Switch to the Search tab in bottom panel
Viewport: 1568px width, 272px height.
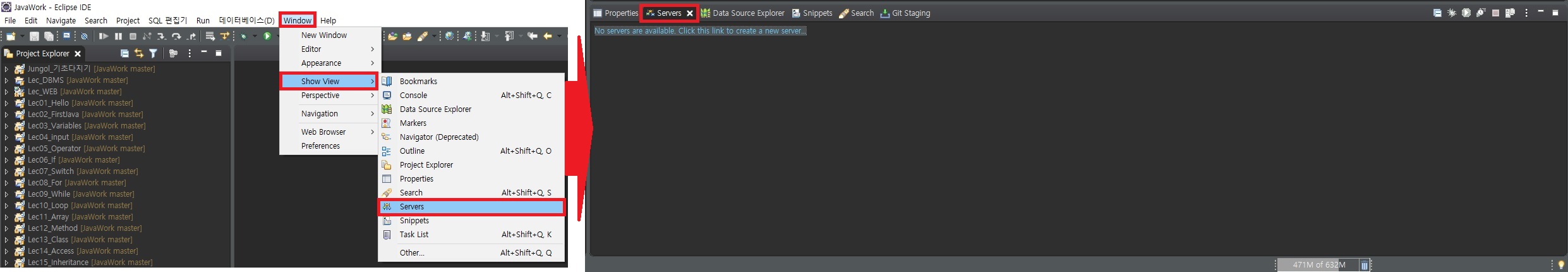click(x=857, y=13)
